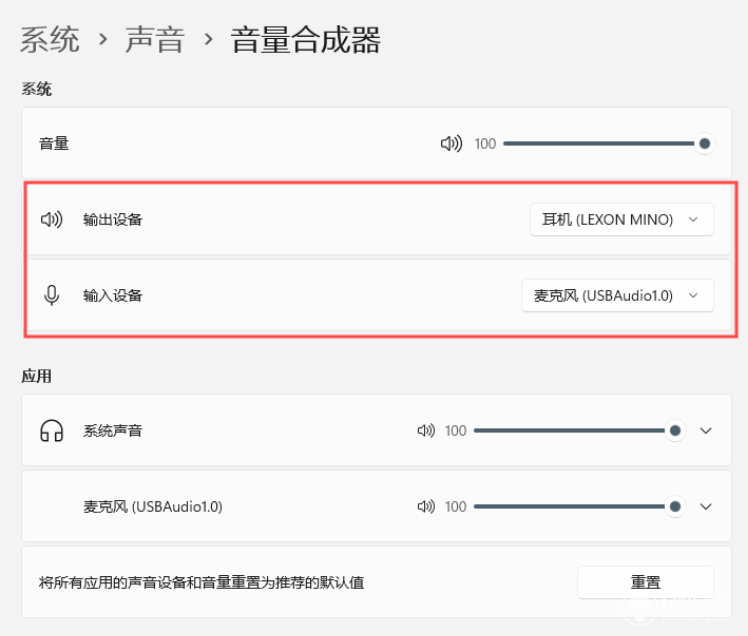Click the 重置 button

coord(645,582)
